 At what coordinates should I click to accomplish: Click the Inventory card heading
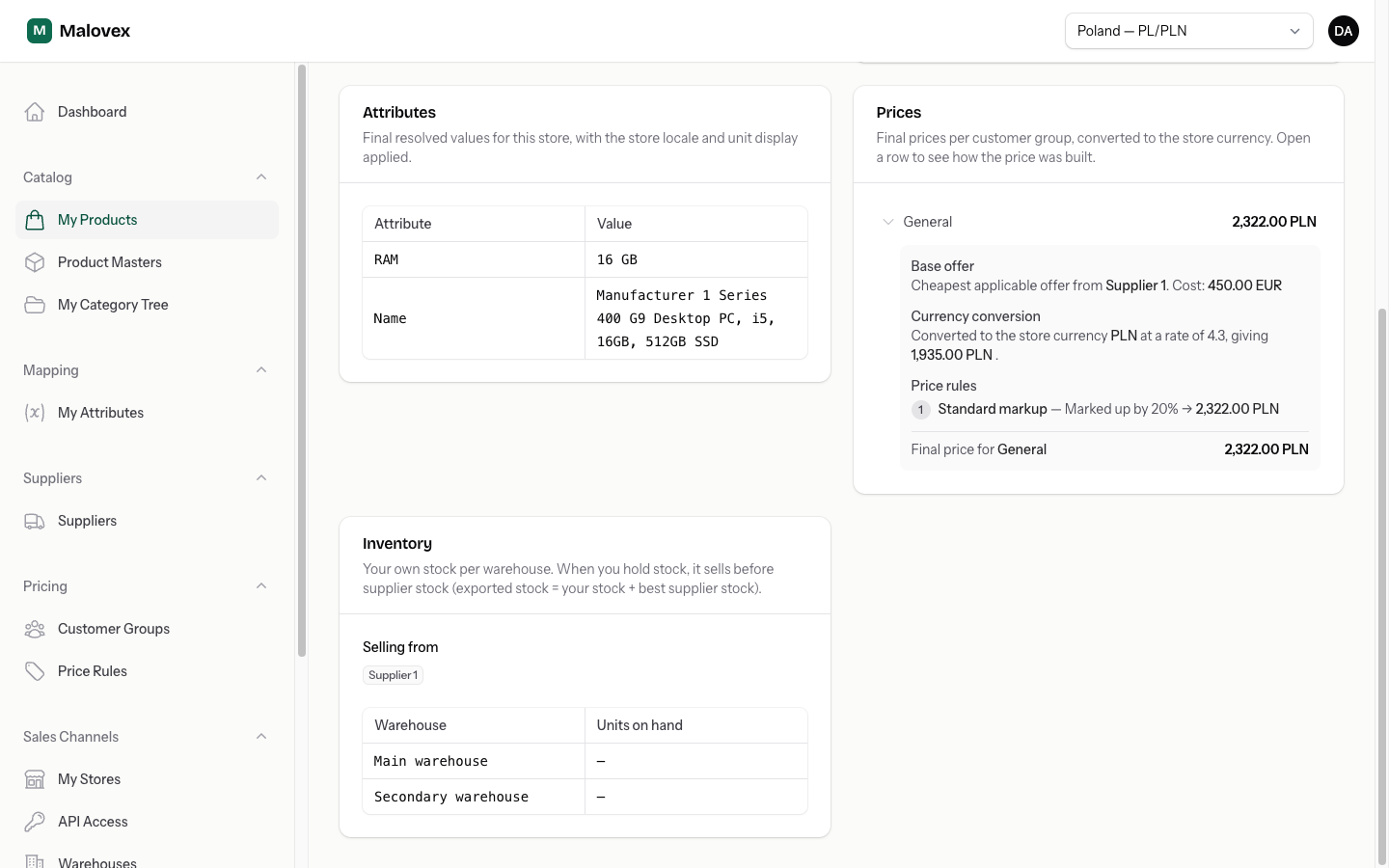pos(397,544)
